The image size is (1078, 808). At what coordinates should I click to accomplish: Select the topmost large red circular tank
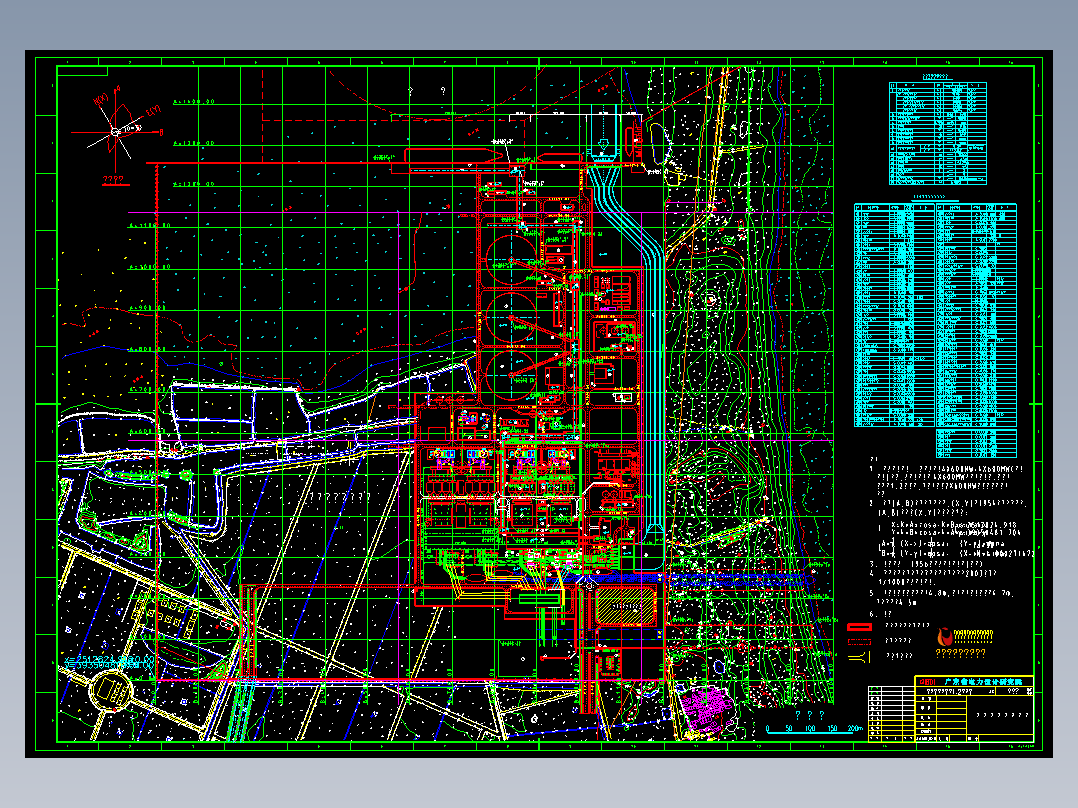click(511, 260)
